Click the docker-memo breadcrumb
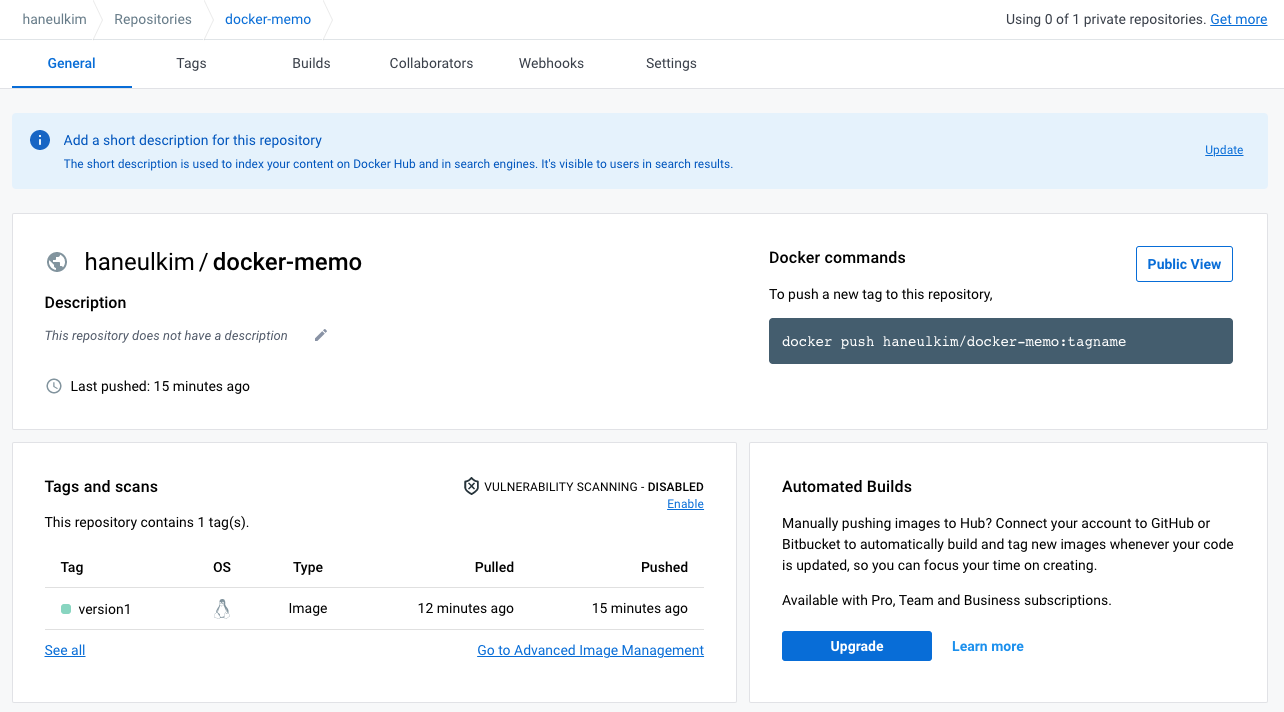Image resolution: width=1284 pixels, height=712 pixels. [268, 19]
